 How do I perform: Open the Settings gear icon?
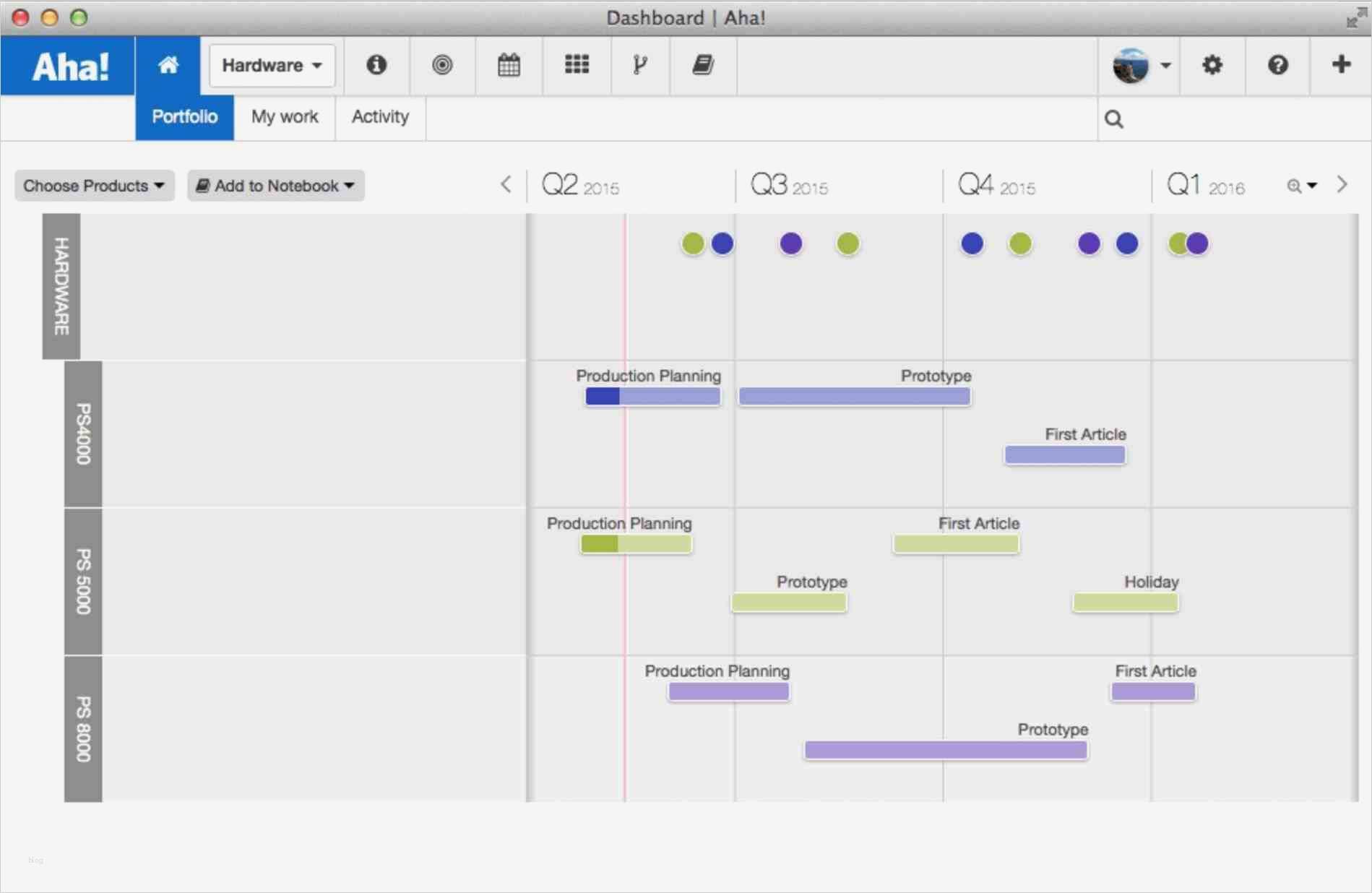pos(1212,65)
